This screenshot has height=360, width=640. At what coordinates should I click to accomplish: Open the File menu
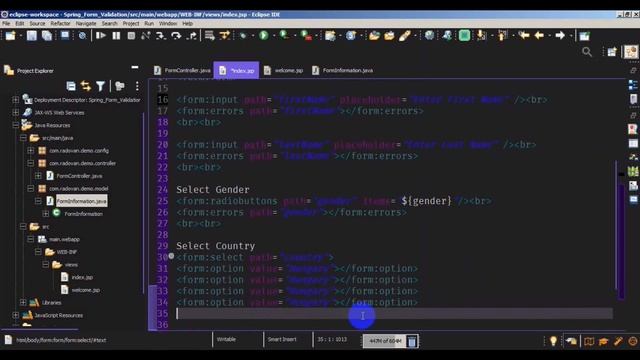point(6,24)
